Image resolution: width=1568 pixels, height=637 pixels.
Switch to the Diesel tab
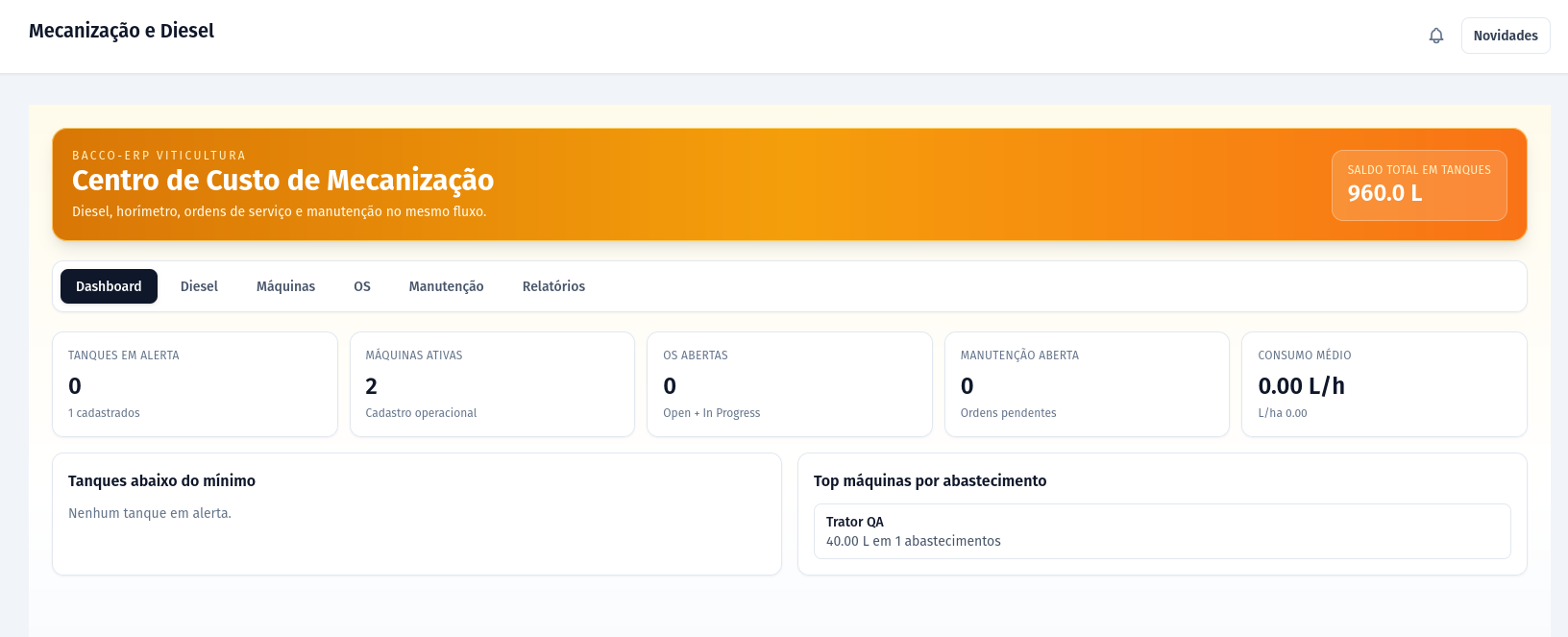pos(199,286)
